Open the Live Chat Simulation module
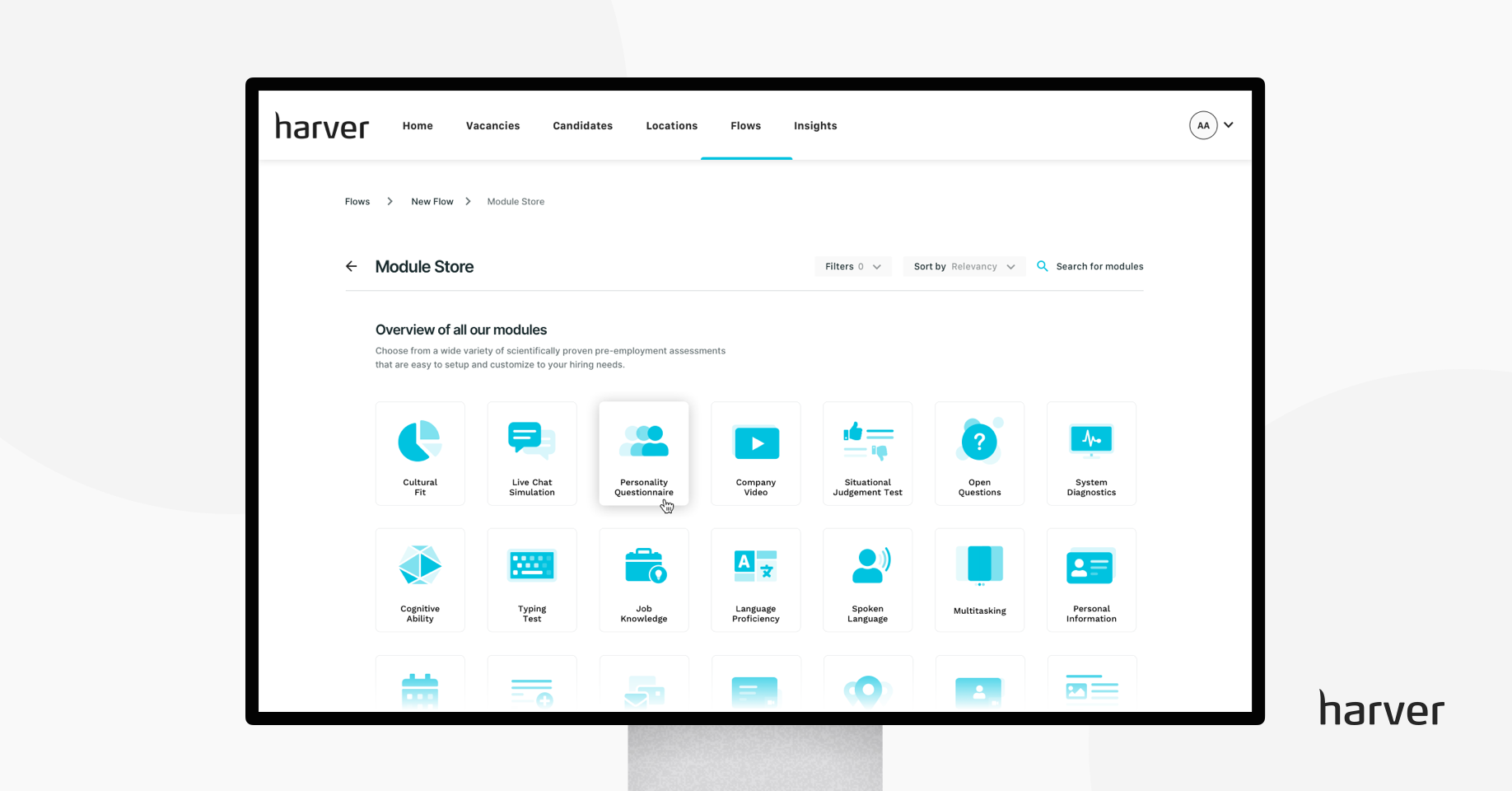1512x791 pixels. 532,453
